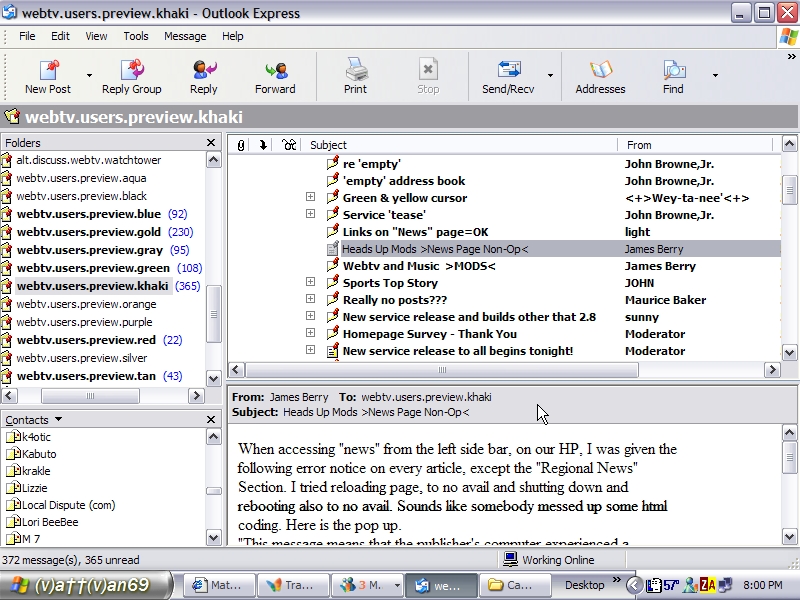The image size is (800, 600).
Task: Click the Print toolbar icon
Action: (x=356, y=69)
